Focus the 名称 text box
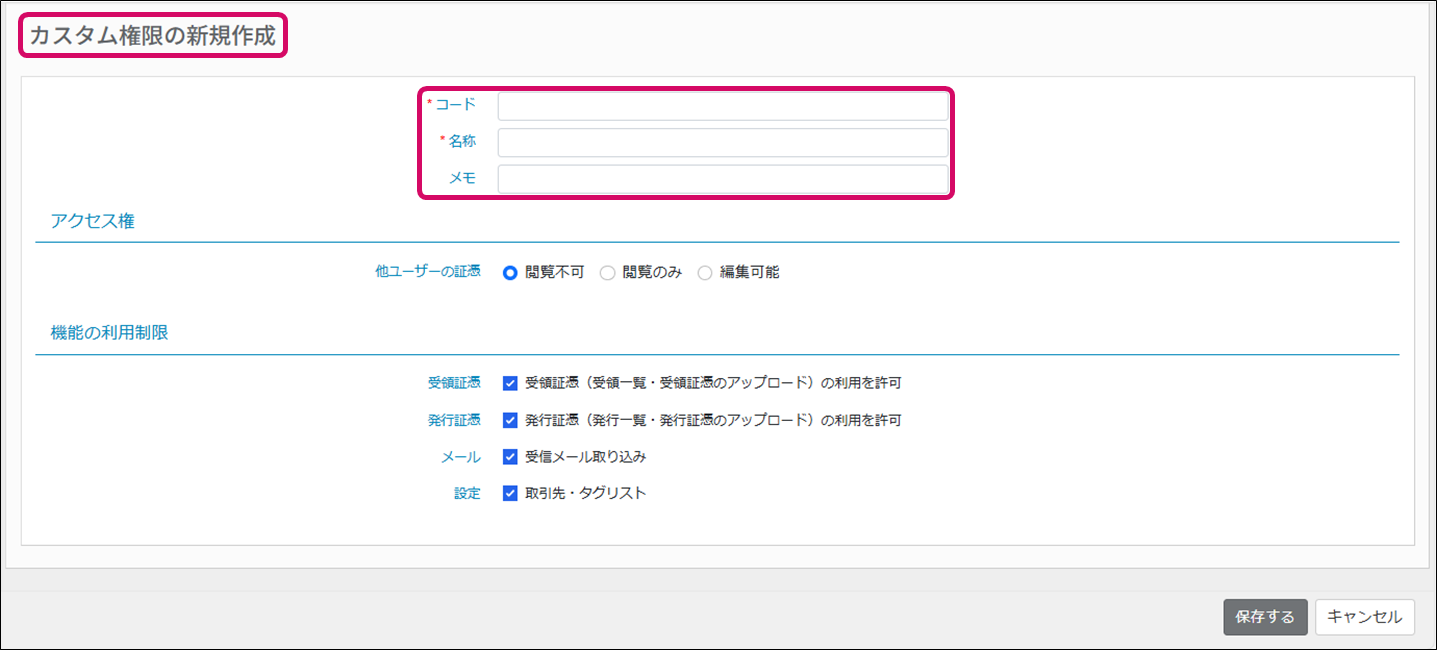The height and width of the screenshot is (650, 1437). pyautogui.click(x=722, y=142)
